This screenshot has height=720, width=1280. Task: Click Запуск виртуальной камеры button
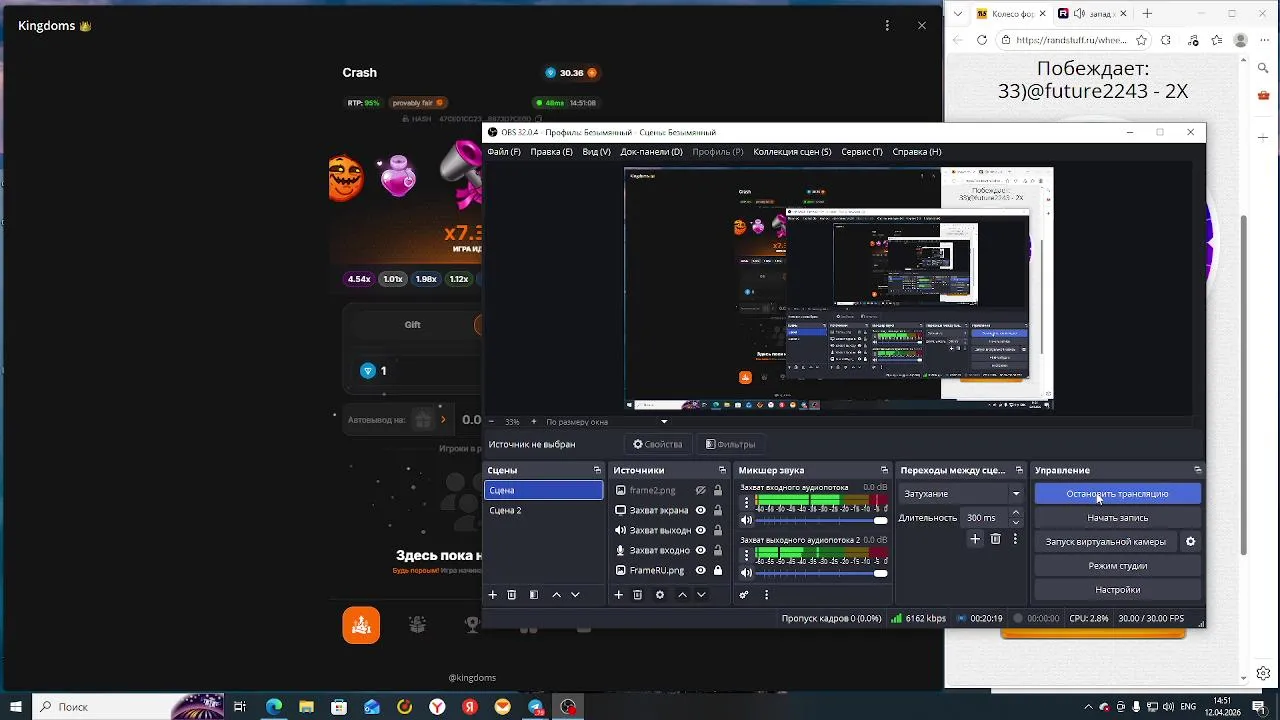point(1105,542)
